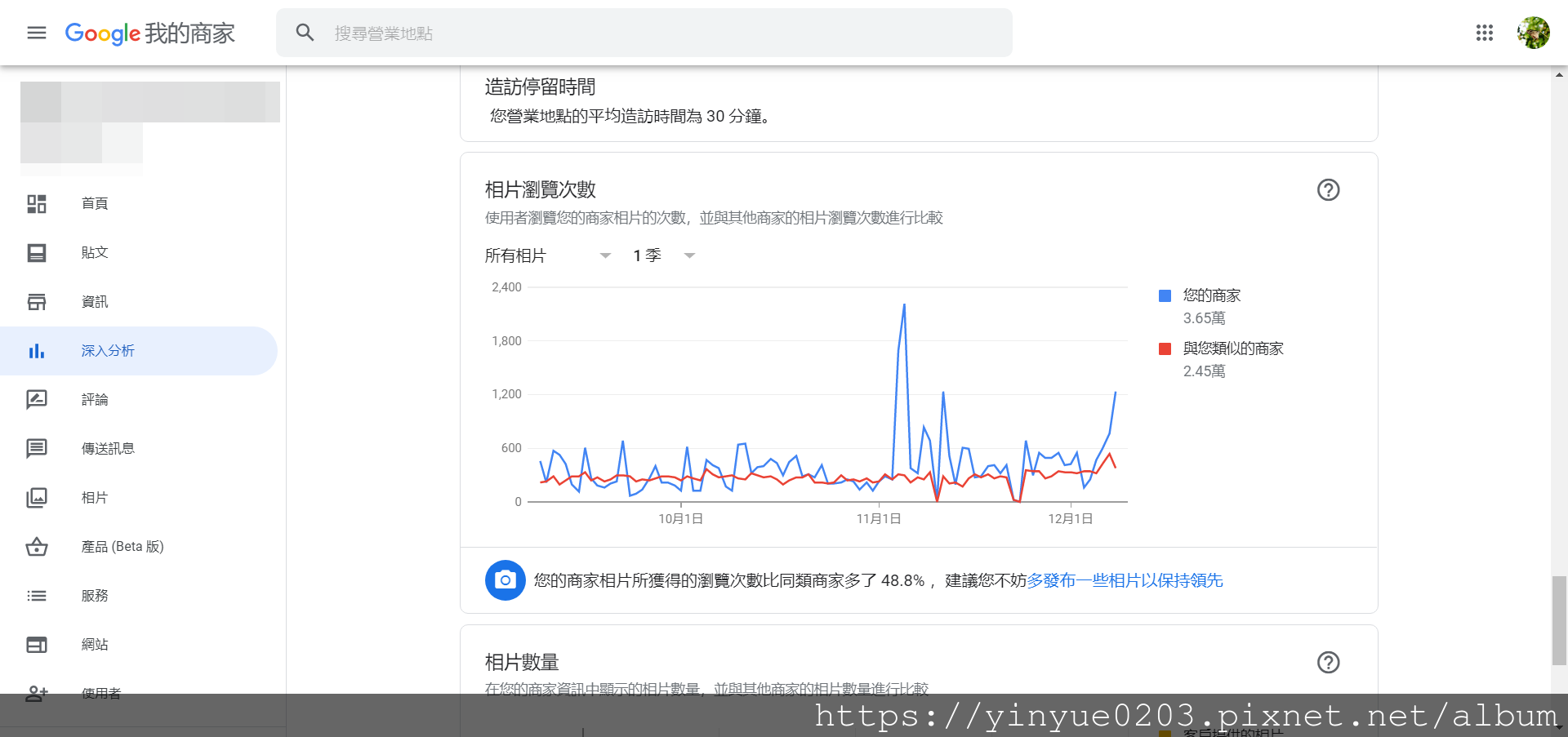Open the Google apps grid
The width and height of the screenshot is (1568, 737).
1485,33
